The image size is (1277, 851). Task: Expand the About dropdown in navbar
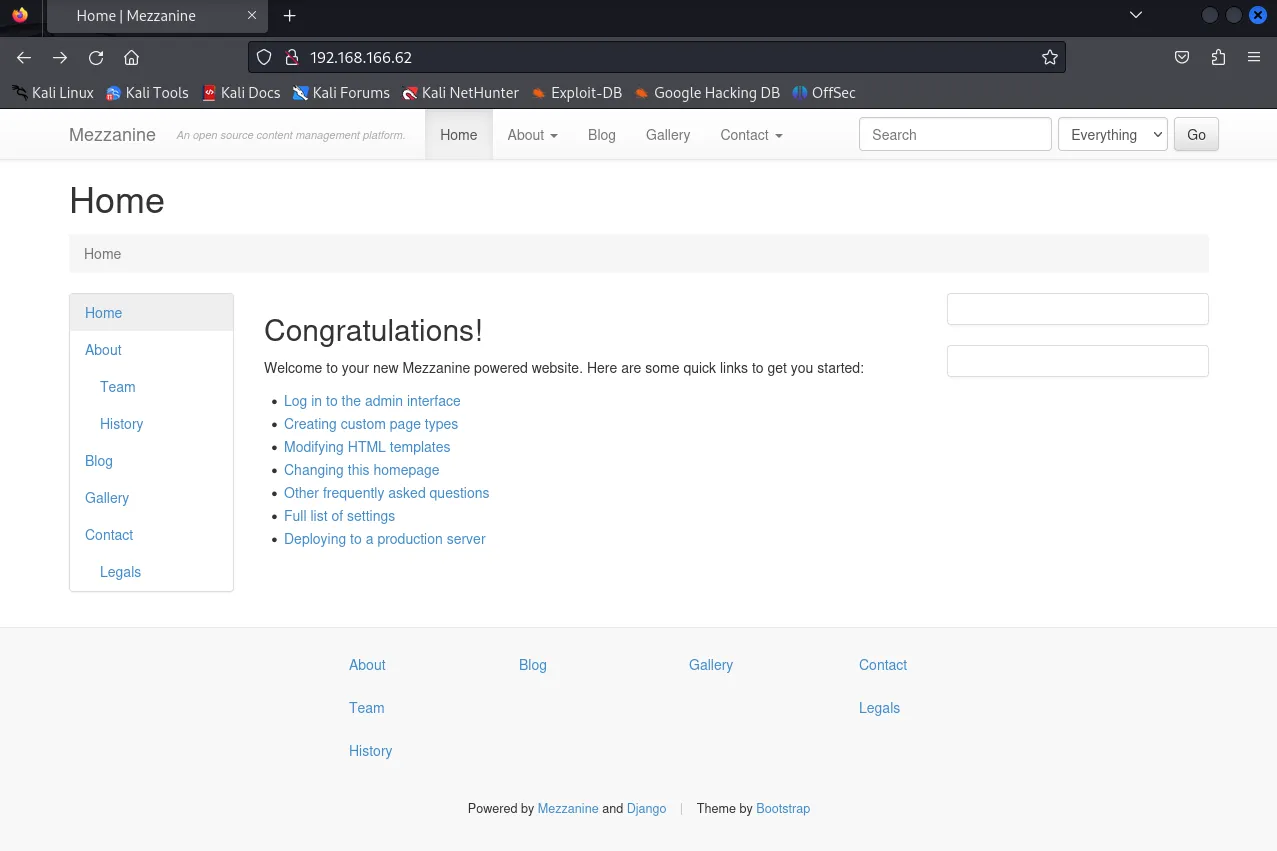point(532,135)
